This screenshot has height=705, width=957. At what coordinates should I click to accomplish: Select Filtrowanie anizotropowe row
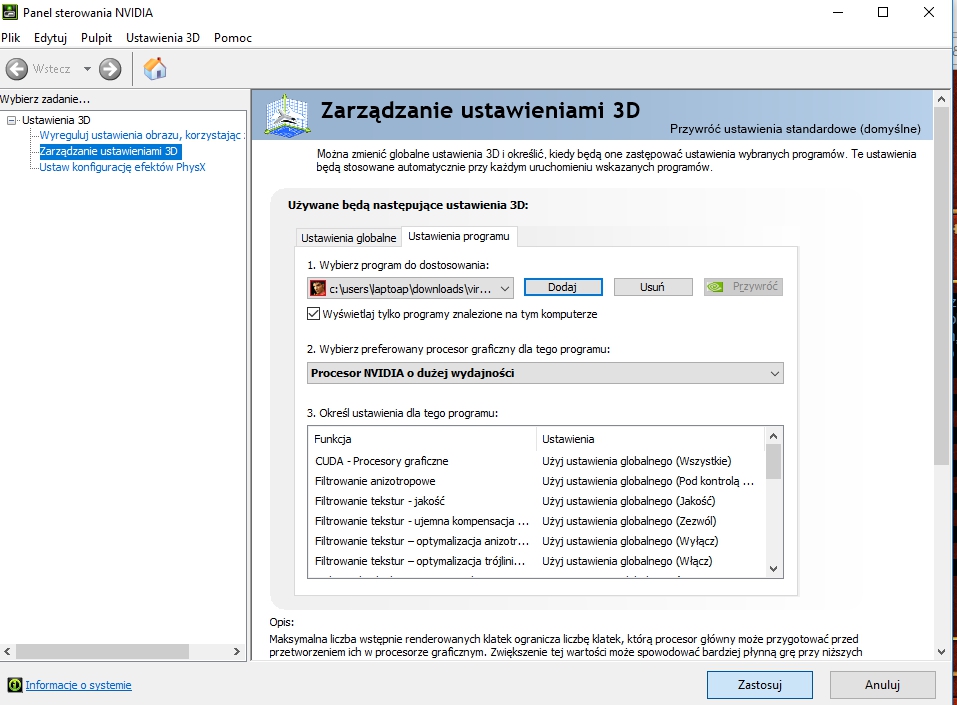point(536,481)
